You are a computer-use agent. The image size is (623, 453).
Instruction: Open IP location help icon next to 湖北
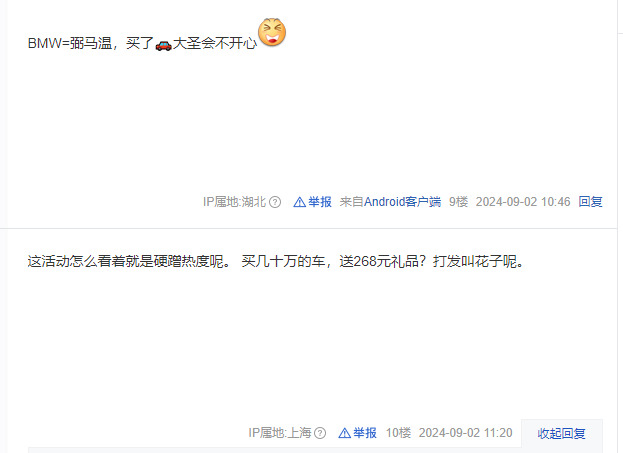(x=275, y=202)
